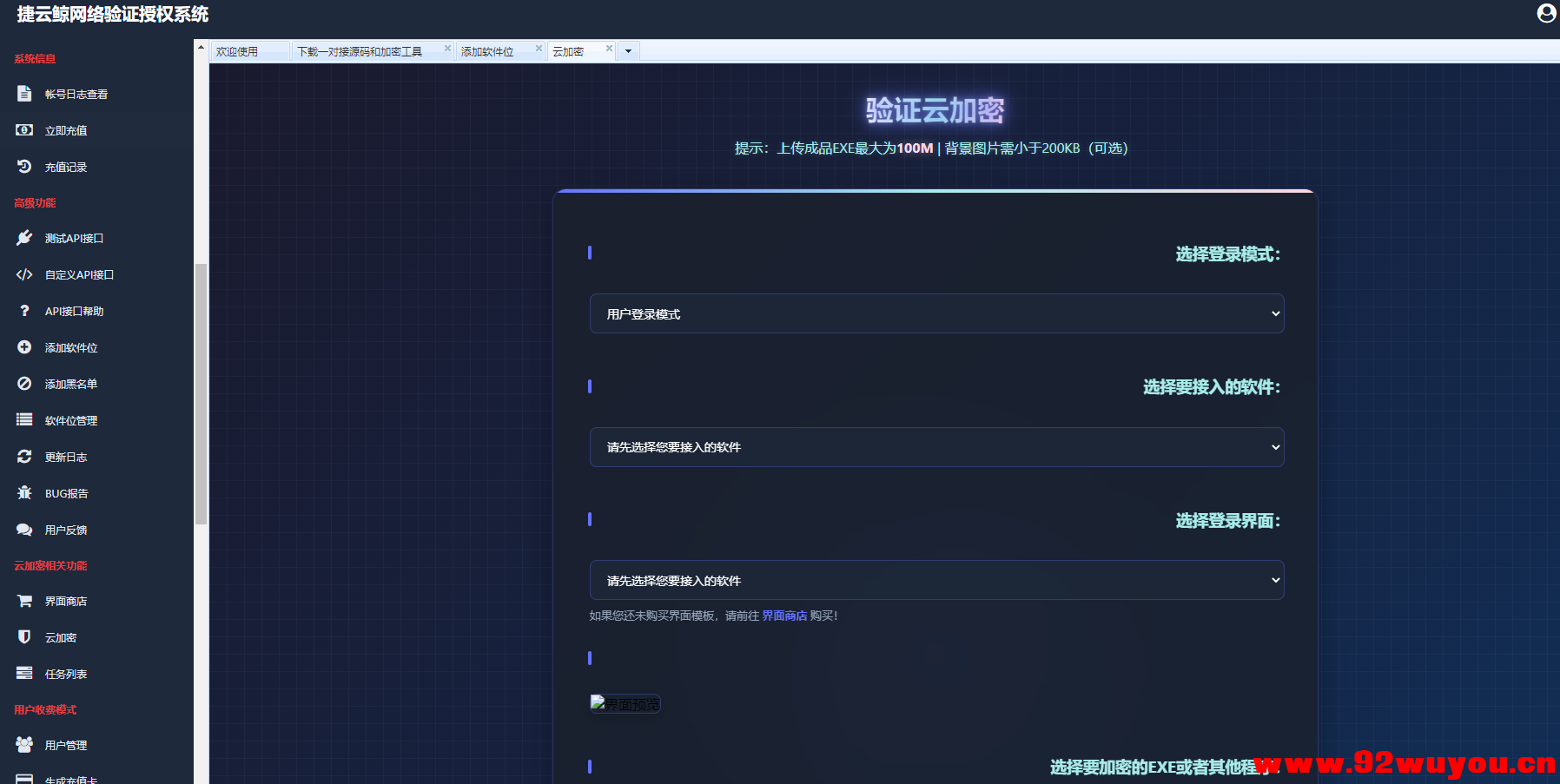Select the 帐号日志查看 sidebar icon

coord(24,93)
